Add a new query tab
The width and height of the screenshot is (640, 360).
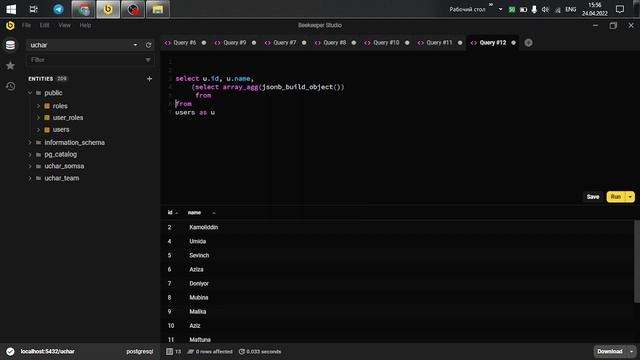528,42
